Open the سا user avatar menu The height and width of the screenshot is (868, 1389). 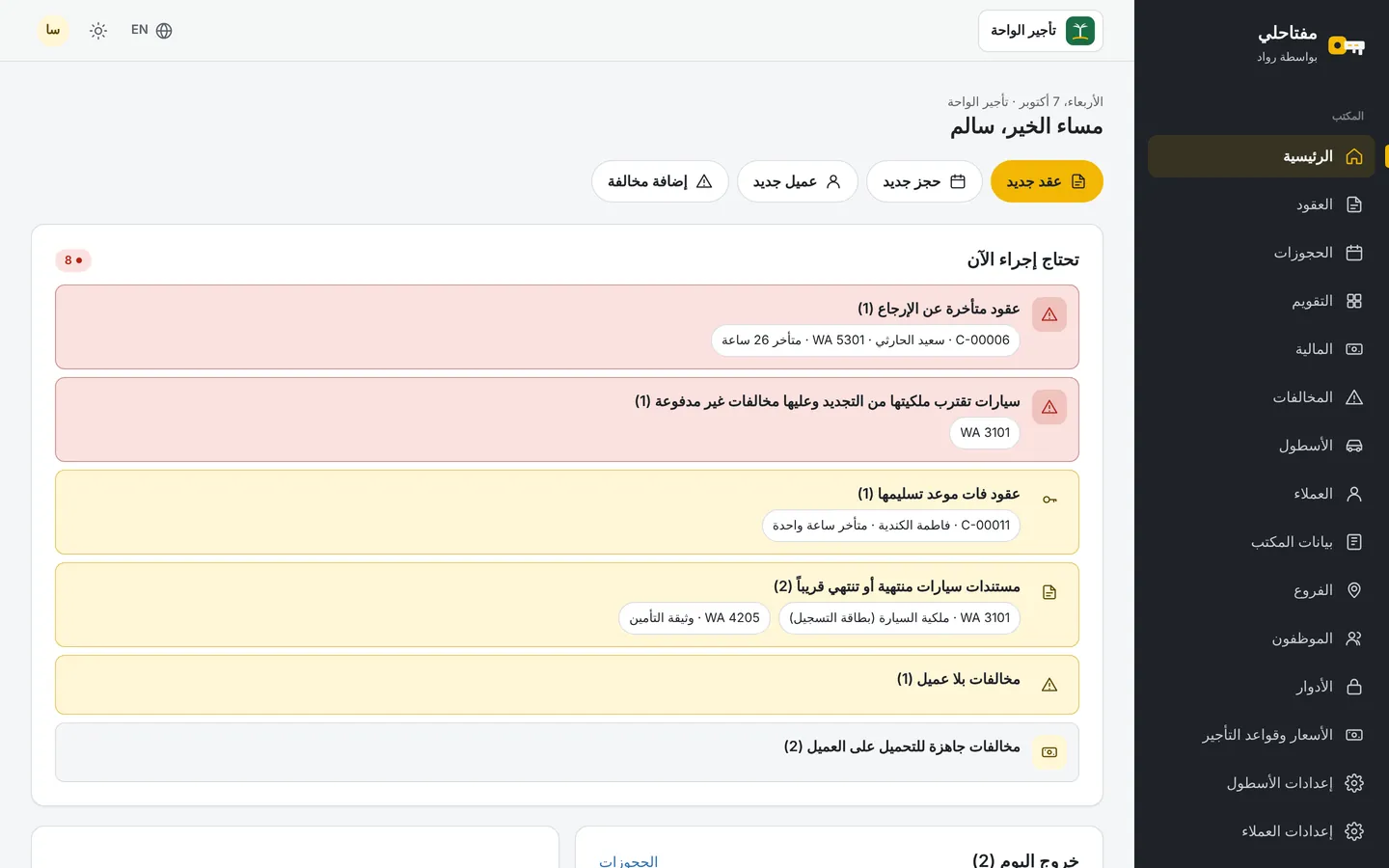(53, 31)
